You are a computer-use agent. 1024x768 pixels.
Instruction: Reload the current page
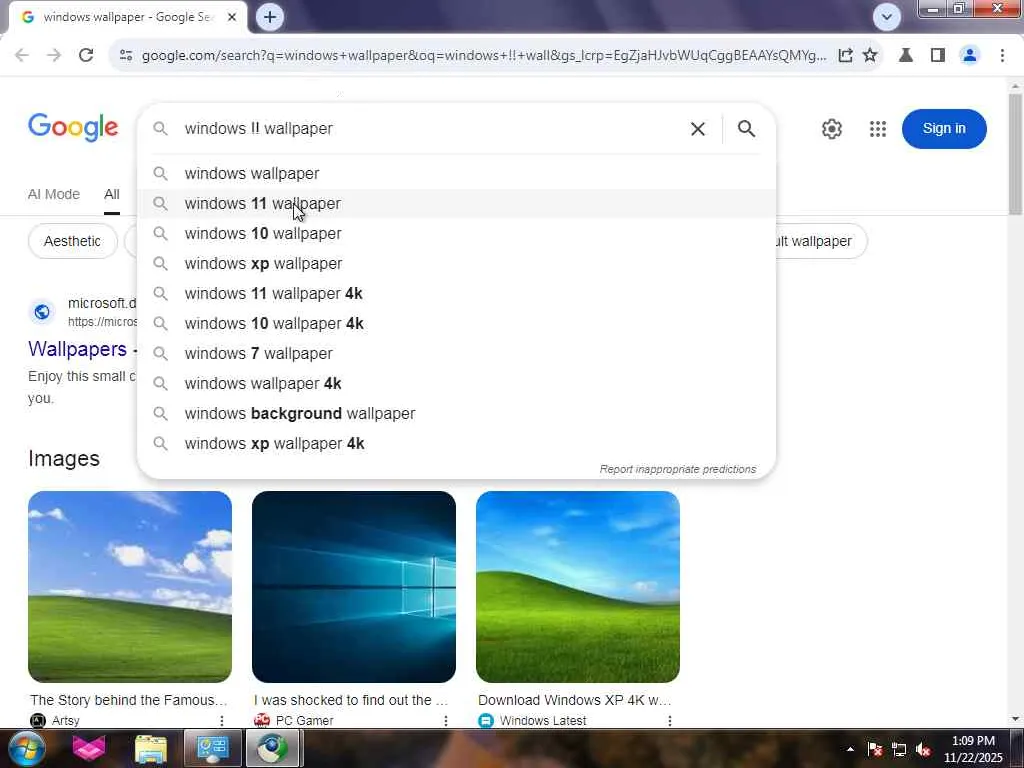pyautogui.click(x=86, y=56)
